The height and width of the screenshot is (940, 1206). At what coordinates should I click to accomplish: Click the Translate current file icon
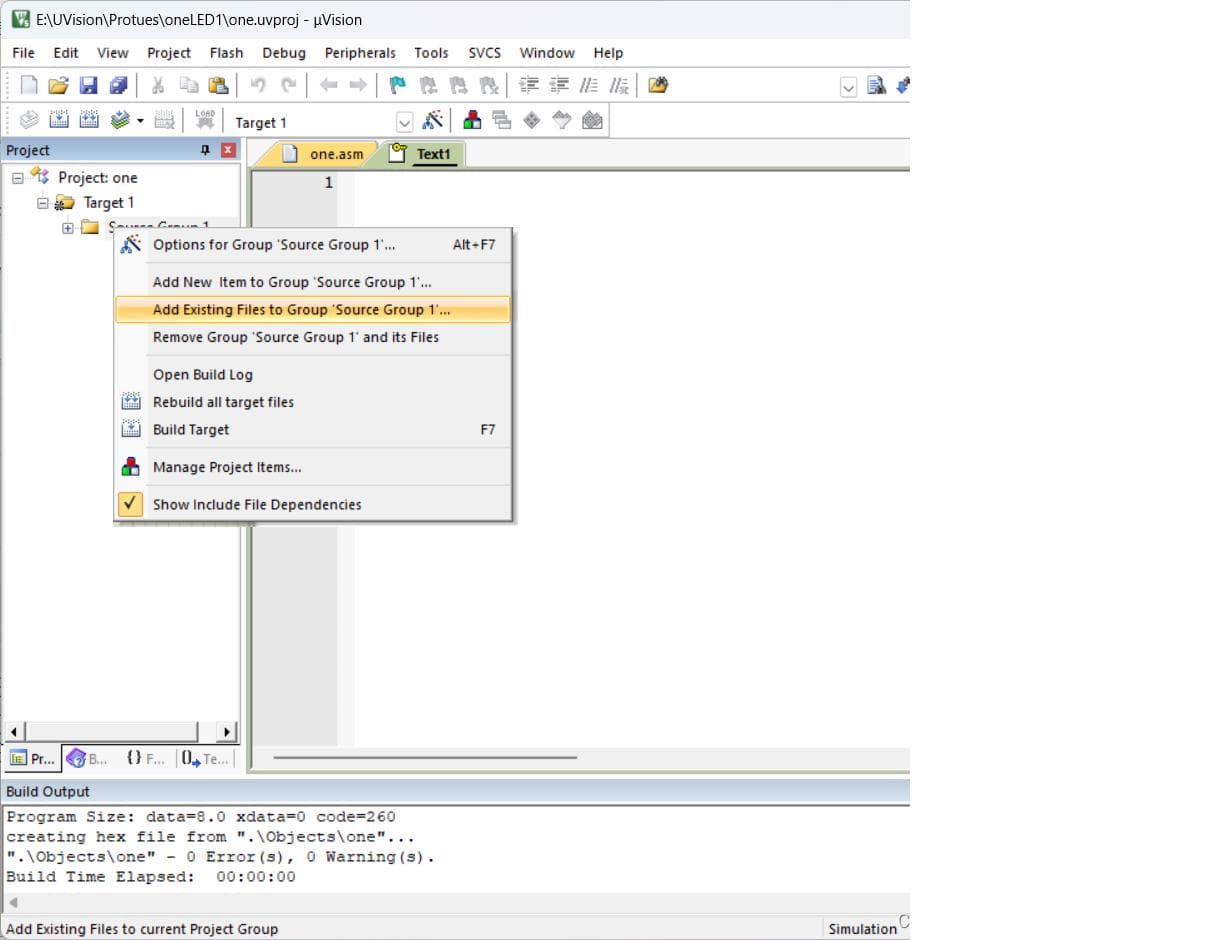point(29,121)
